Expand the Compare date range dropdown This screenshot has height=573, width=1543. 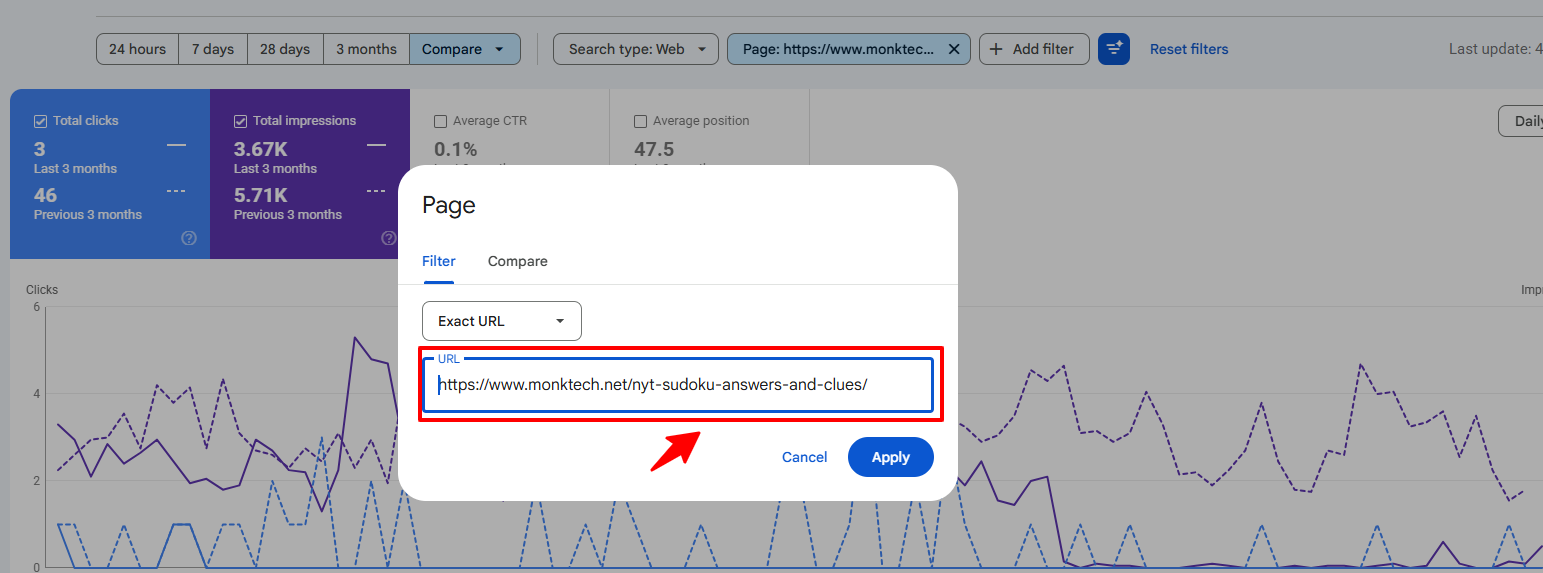click(x=465, y=49)
